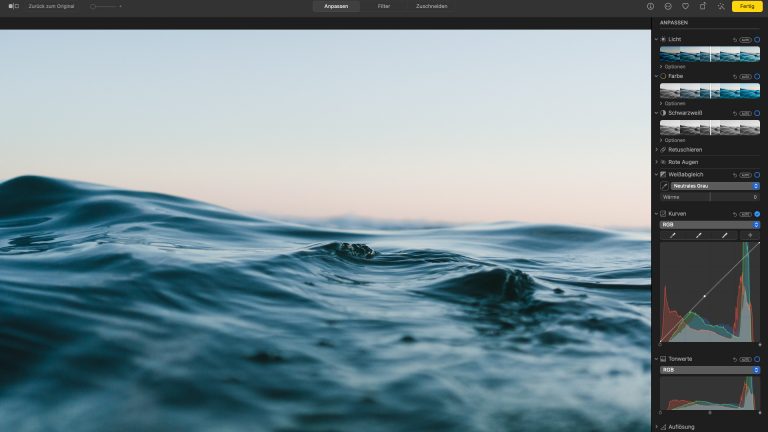
Task: Open the Zuschneiden tab
Action: (431, 6)
